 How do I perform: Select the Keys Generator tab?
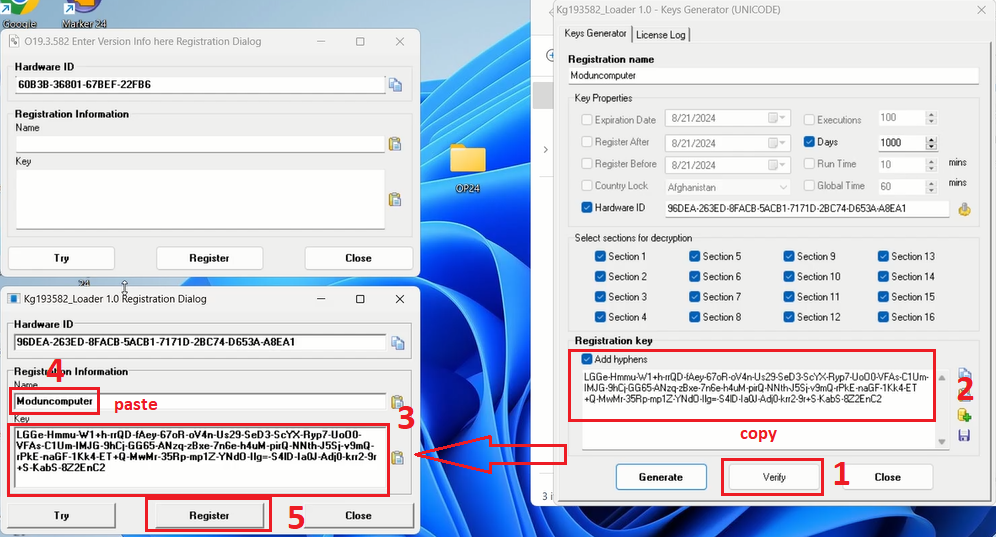click(x=596, y=34)
